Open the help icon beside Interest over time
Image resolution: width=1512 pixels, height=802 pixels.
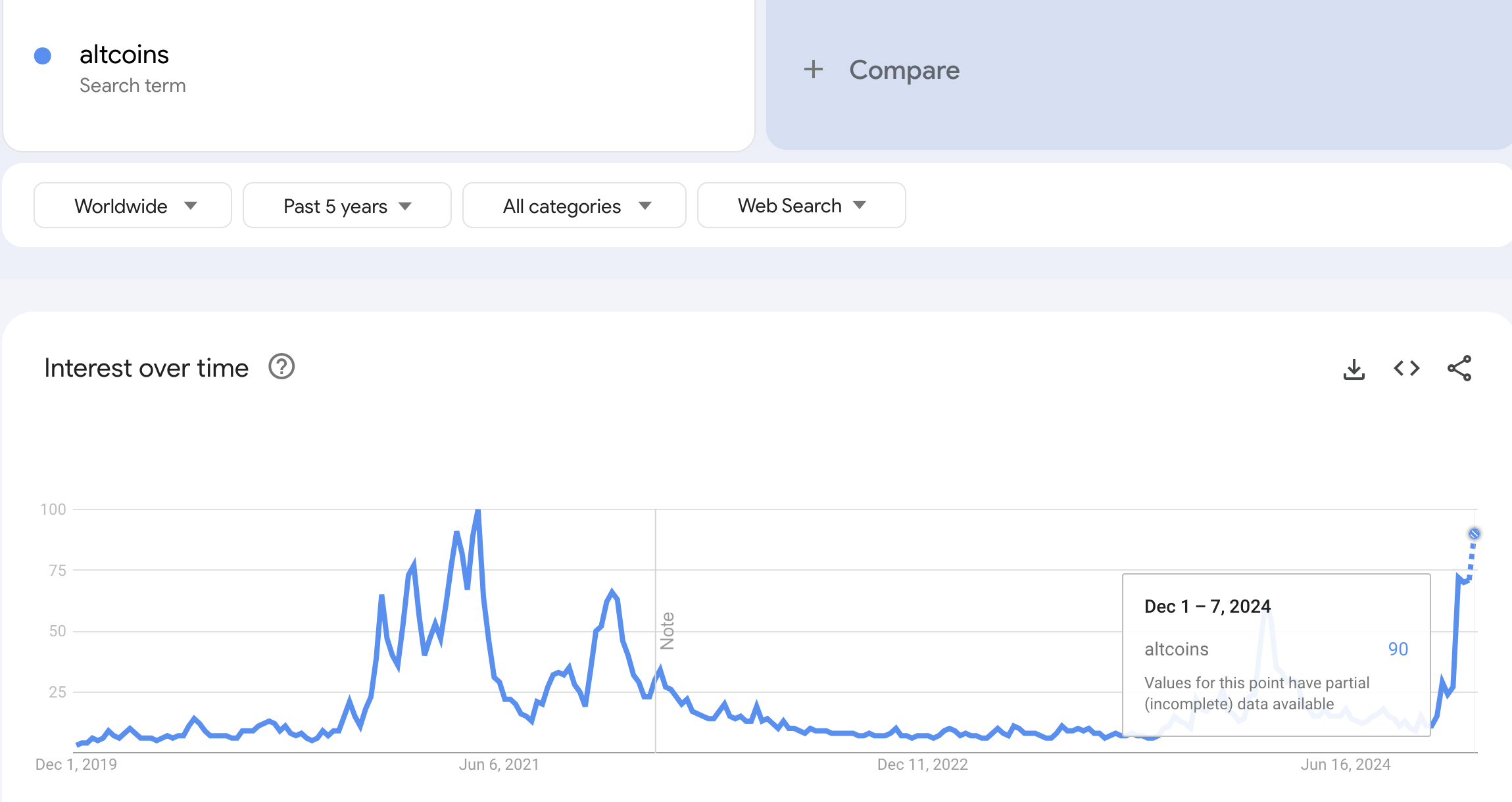pyautogui.click(x=281, y=367)
